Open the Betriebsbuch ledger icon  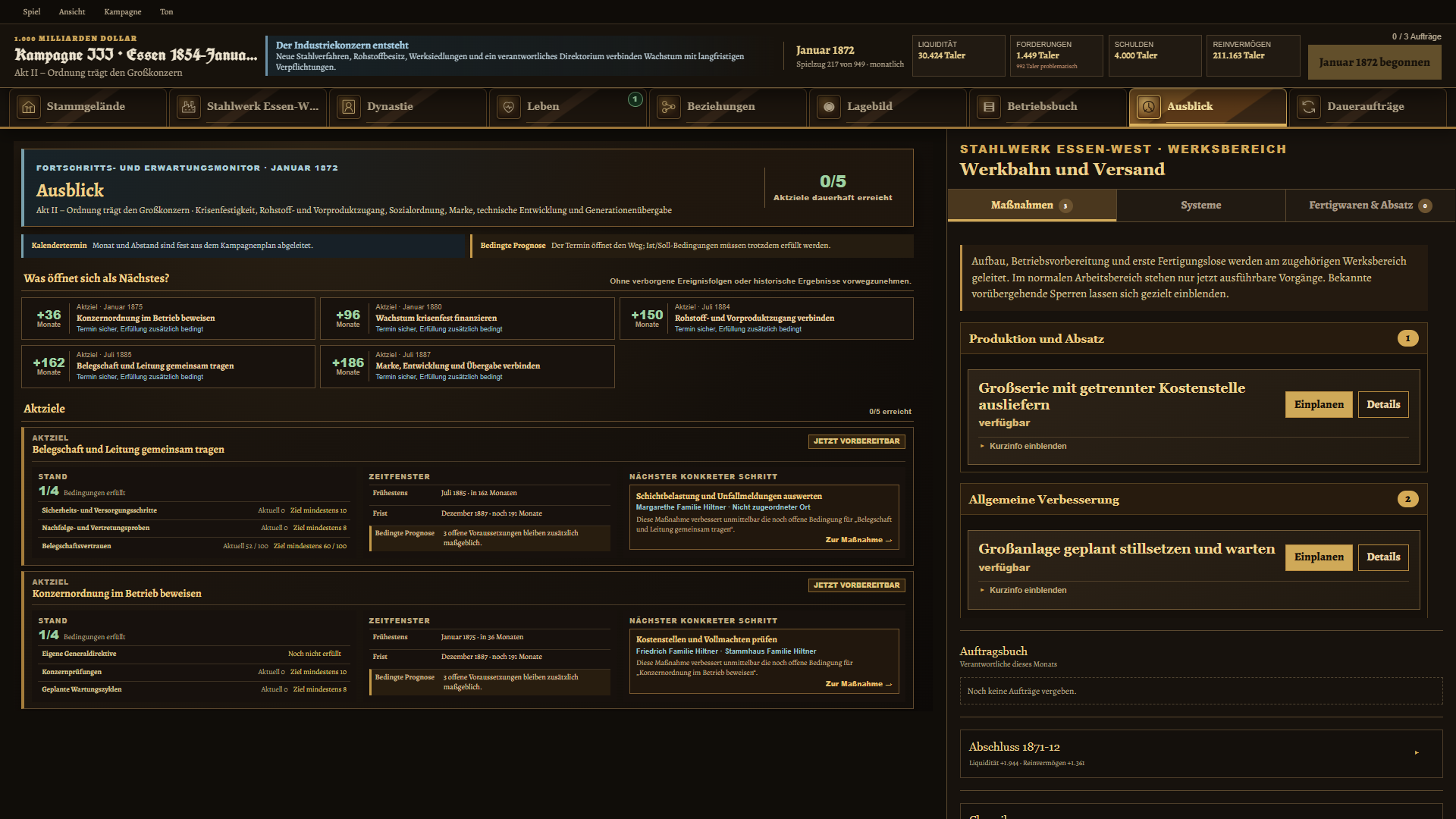pyautogui.click(x=989, y=107)
